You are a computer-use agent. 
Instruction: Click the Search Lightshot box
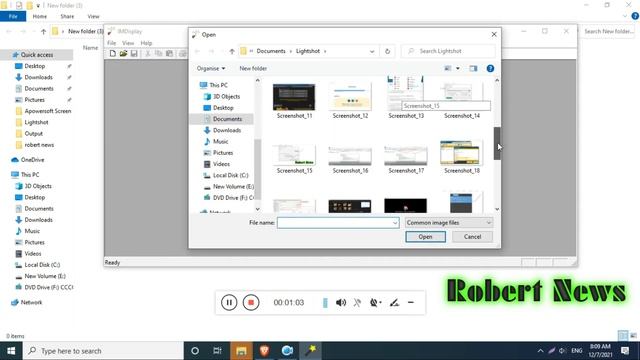448,51
